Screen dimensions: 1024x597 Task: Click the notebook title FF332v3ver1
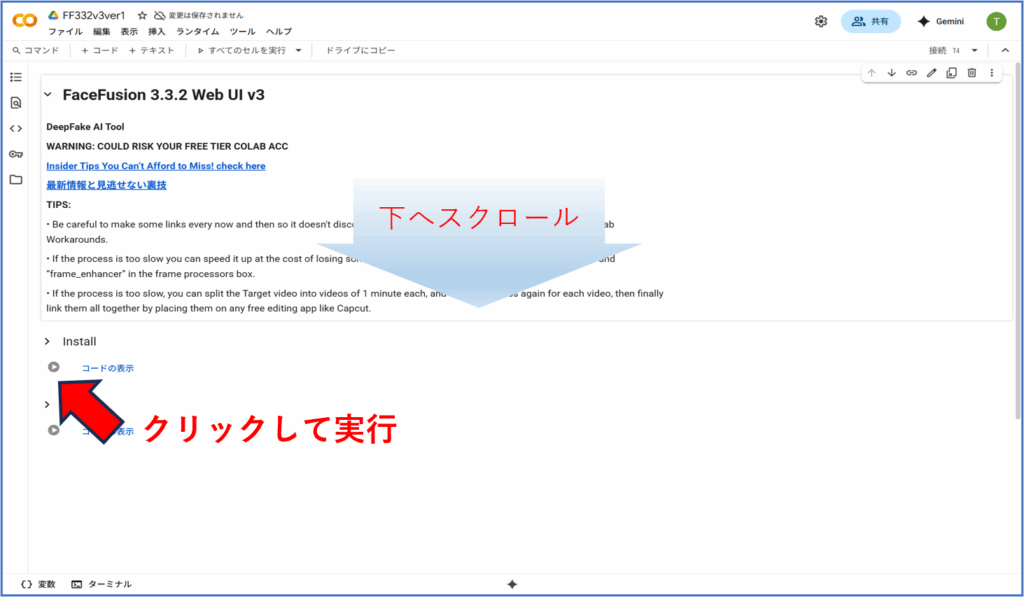coord(93,15)
